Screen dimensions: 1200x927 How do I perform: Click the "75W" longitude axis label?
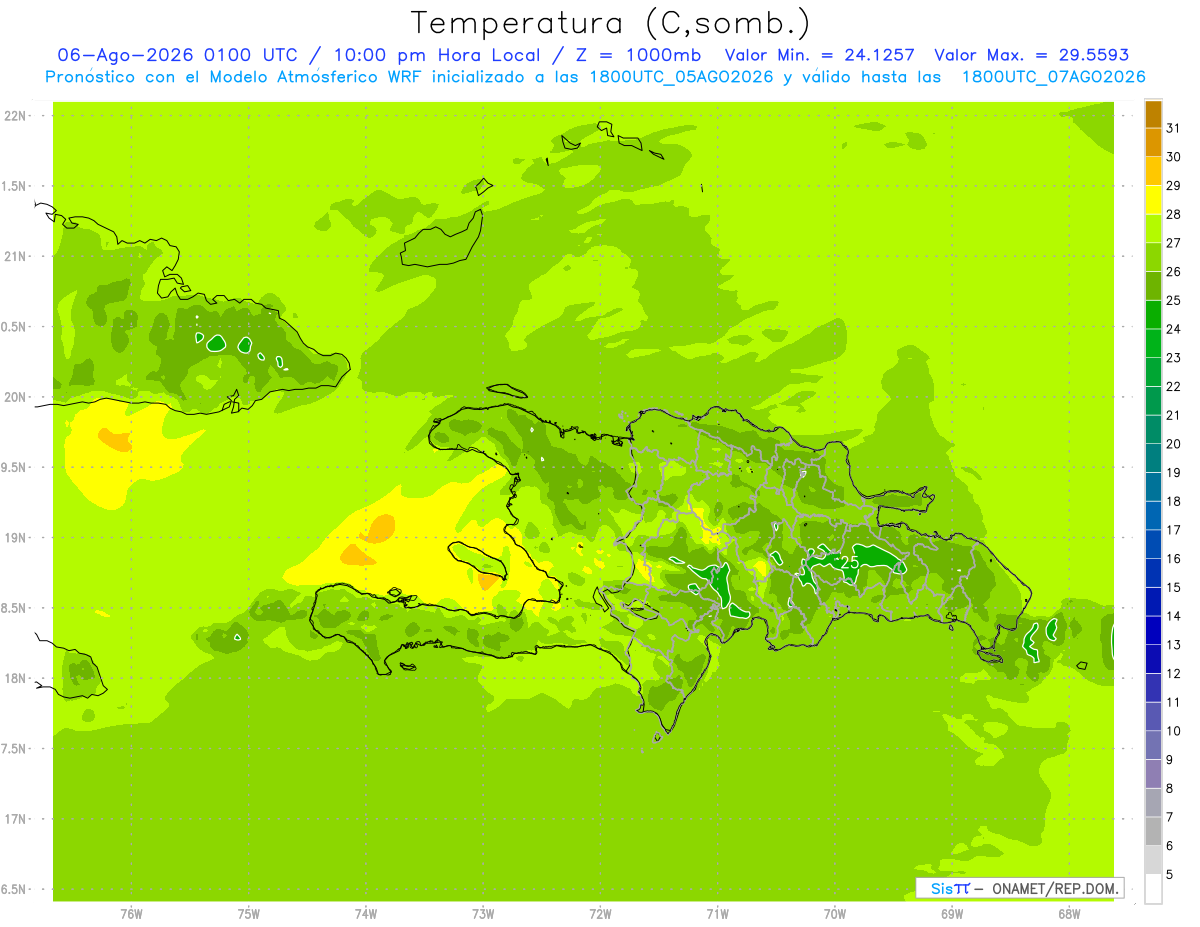pos(249,914)
